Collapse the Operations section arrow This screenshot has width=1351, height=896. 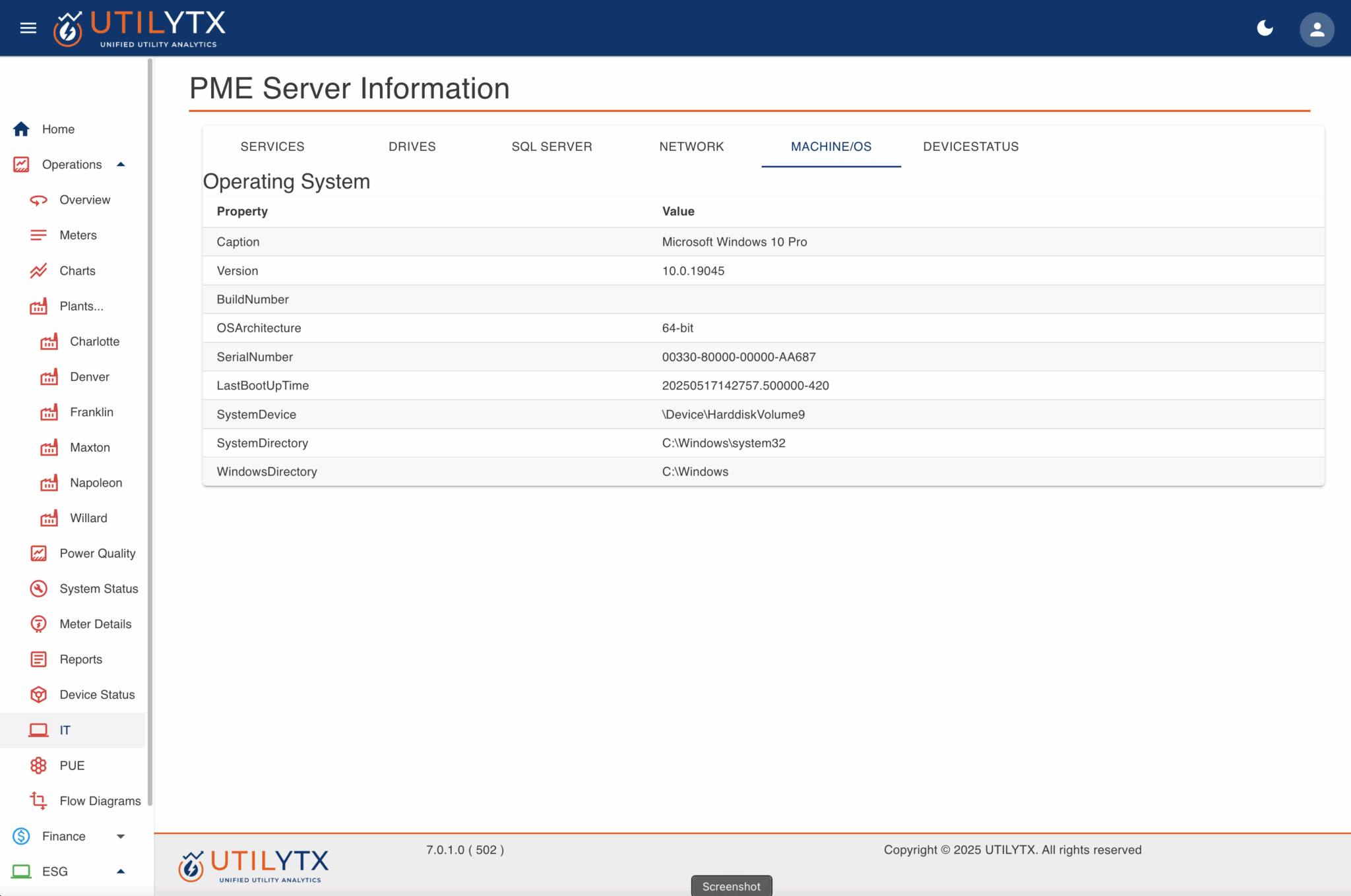121,164
